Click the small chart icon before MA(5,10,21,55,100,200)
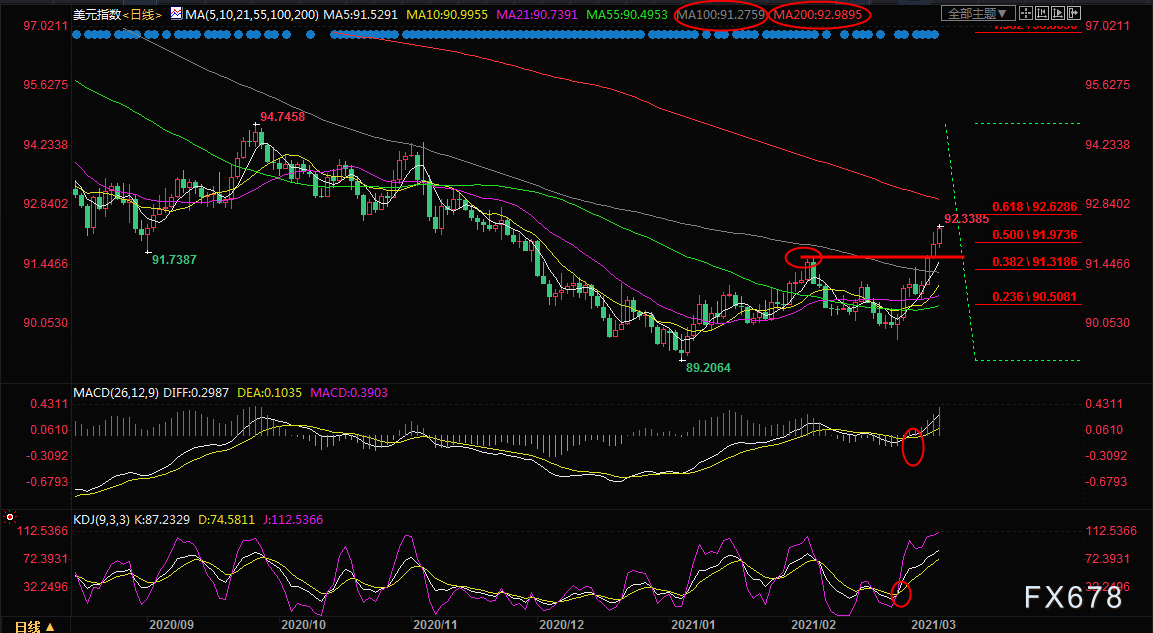 (176, 15)
